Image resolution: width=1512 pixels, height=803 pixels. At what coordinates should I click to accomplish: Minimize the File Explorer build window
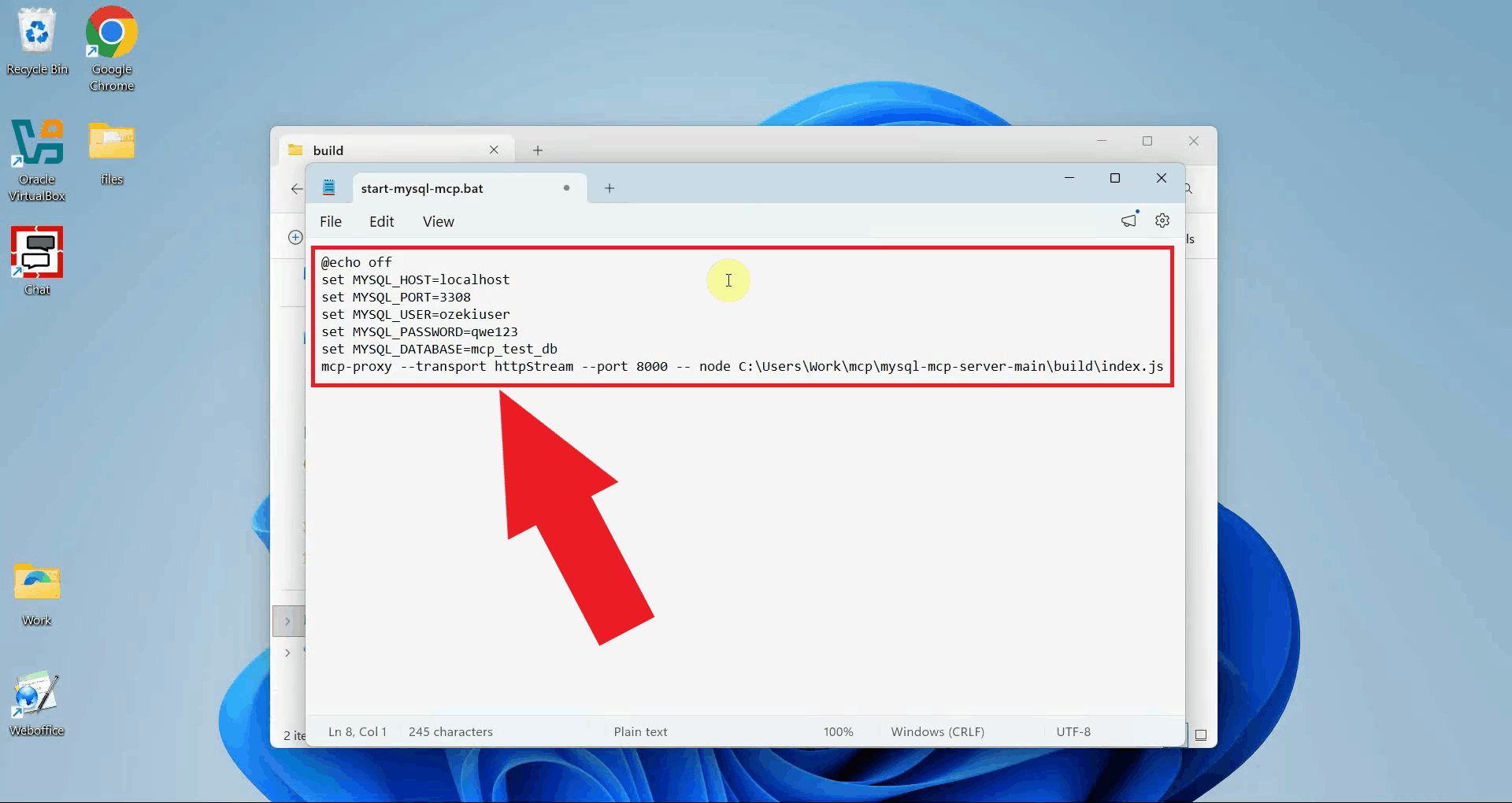tap(1102, 141)
